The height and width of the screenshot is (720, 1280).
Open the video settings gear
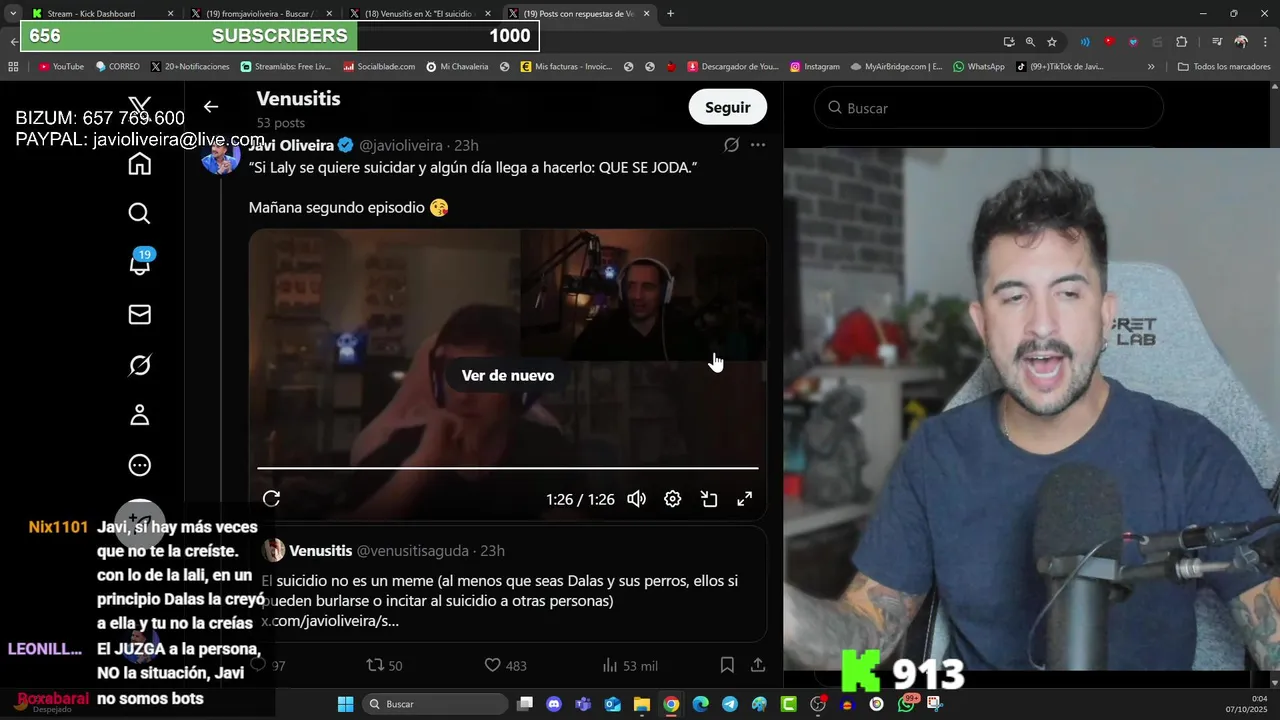[x=672, y=499]
